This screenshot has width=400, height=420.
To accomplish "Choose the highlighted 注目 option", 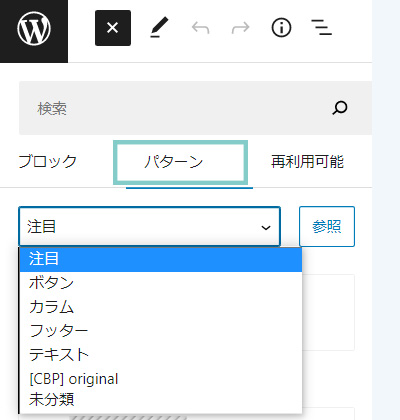I will click(161, 259).
